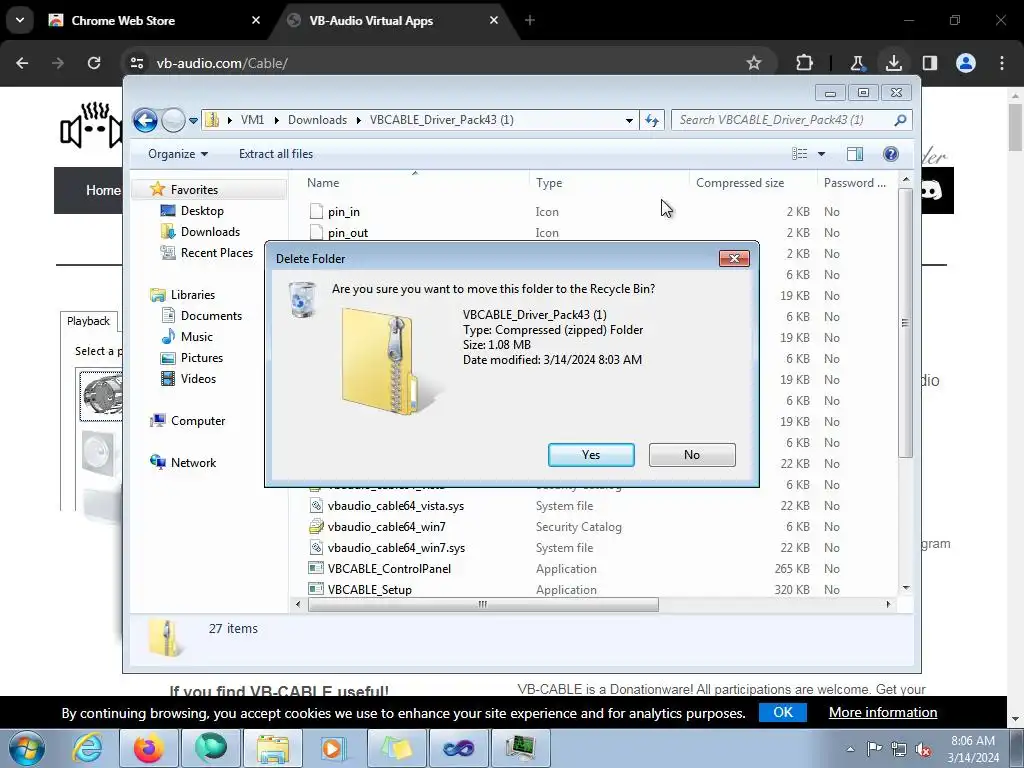Refresh the Explorer folder view

(652, 120)
